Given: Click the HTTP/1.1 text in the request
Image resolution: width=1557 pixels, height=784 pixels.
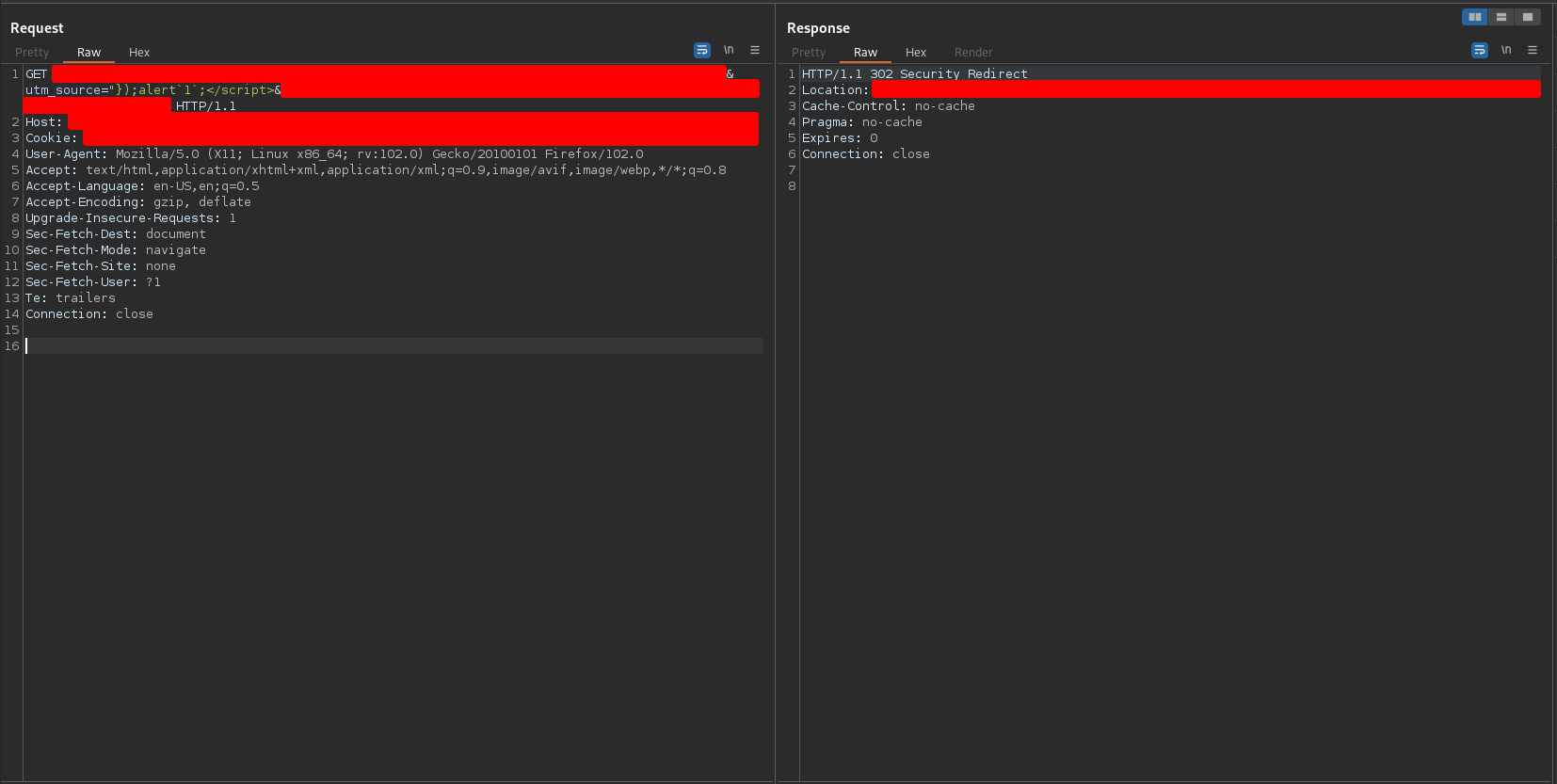Looking at the screenshot, I should tap(206, 106).
